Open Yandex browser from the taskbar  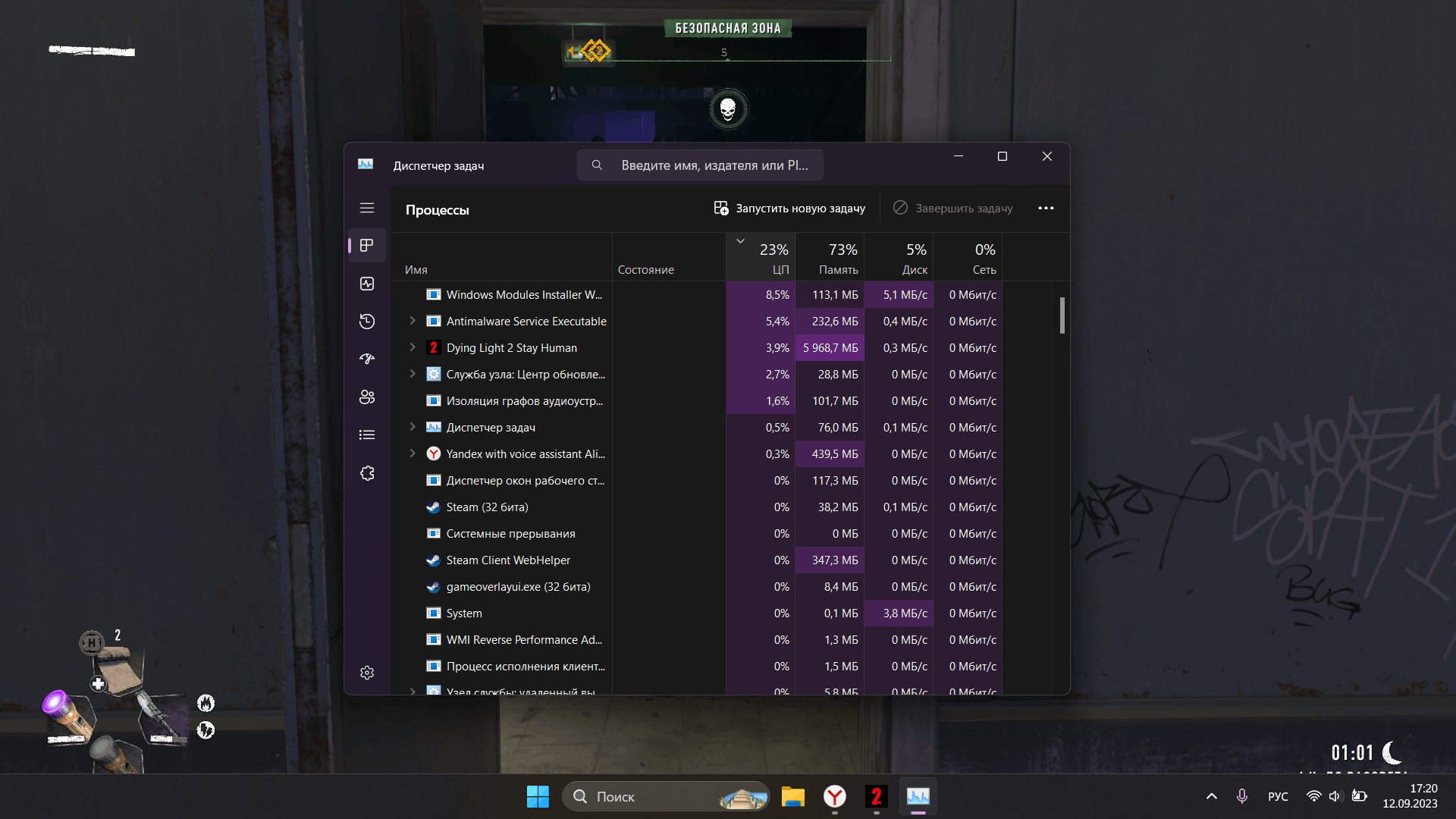coord(835,797)
